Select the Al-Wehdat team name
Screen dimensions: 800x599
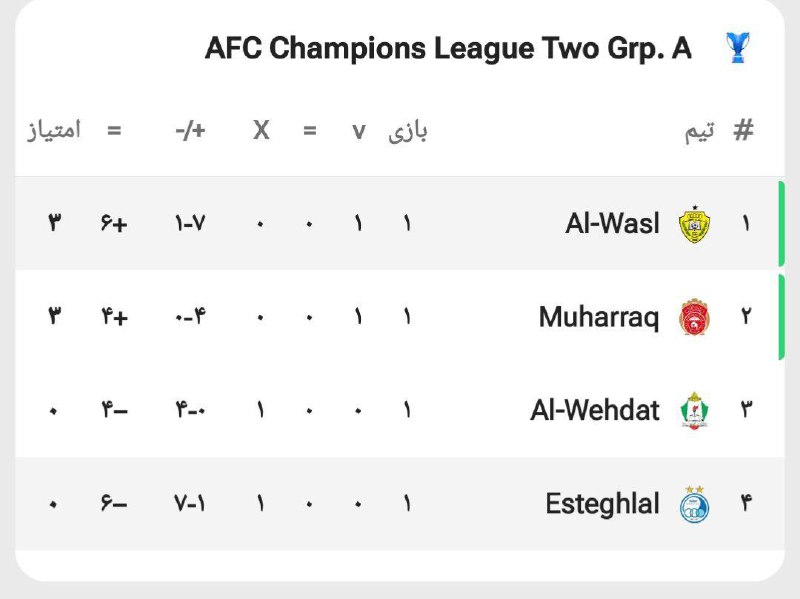[595, 410]
